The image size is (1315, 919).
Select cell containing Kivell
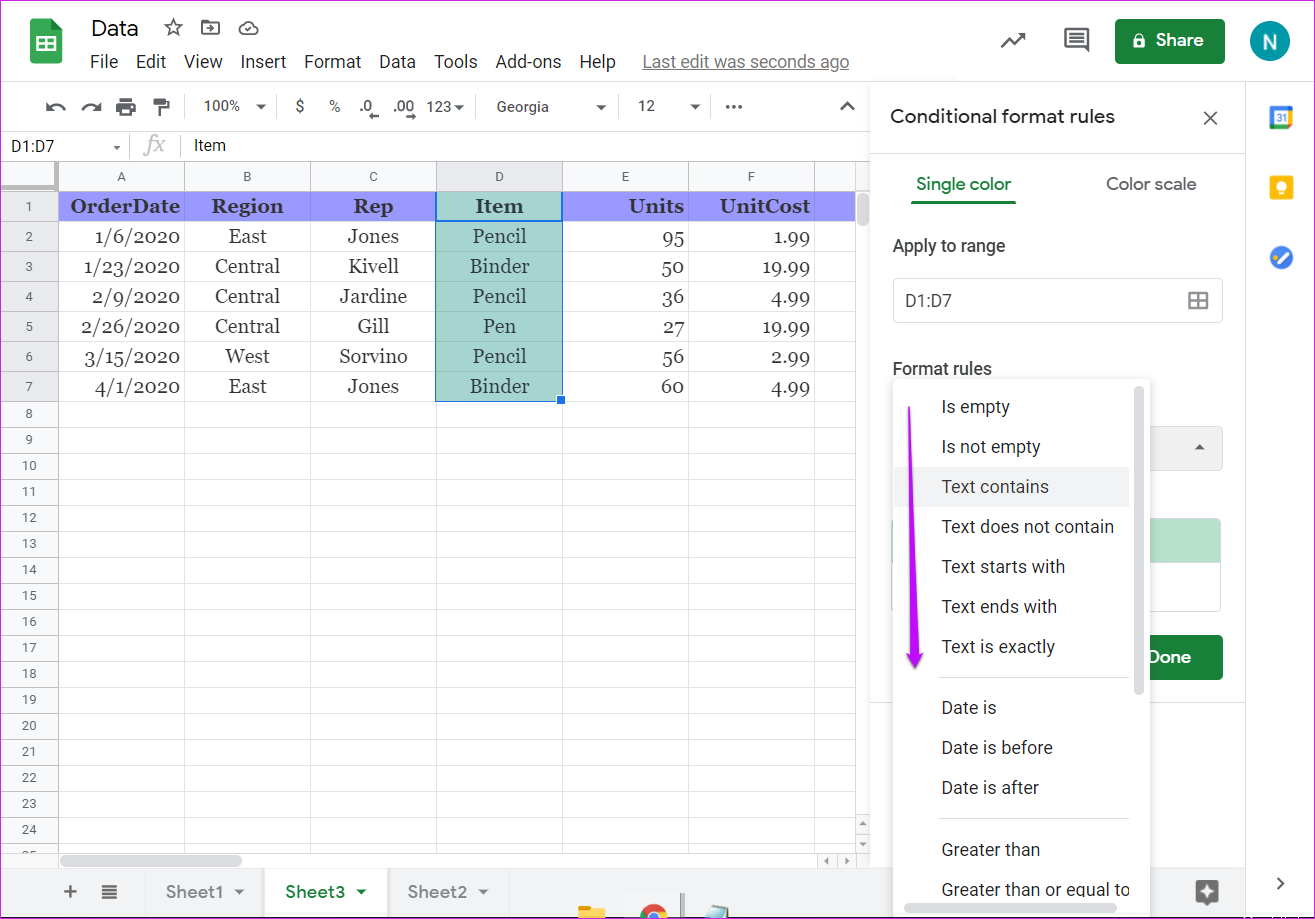[373, 267]
